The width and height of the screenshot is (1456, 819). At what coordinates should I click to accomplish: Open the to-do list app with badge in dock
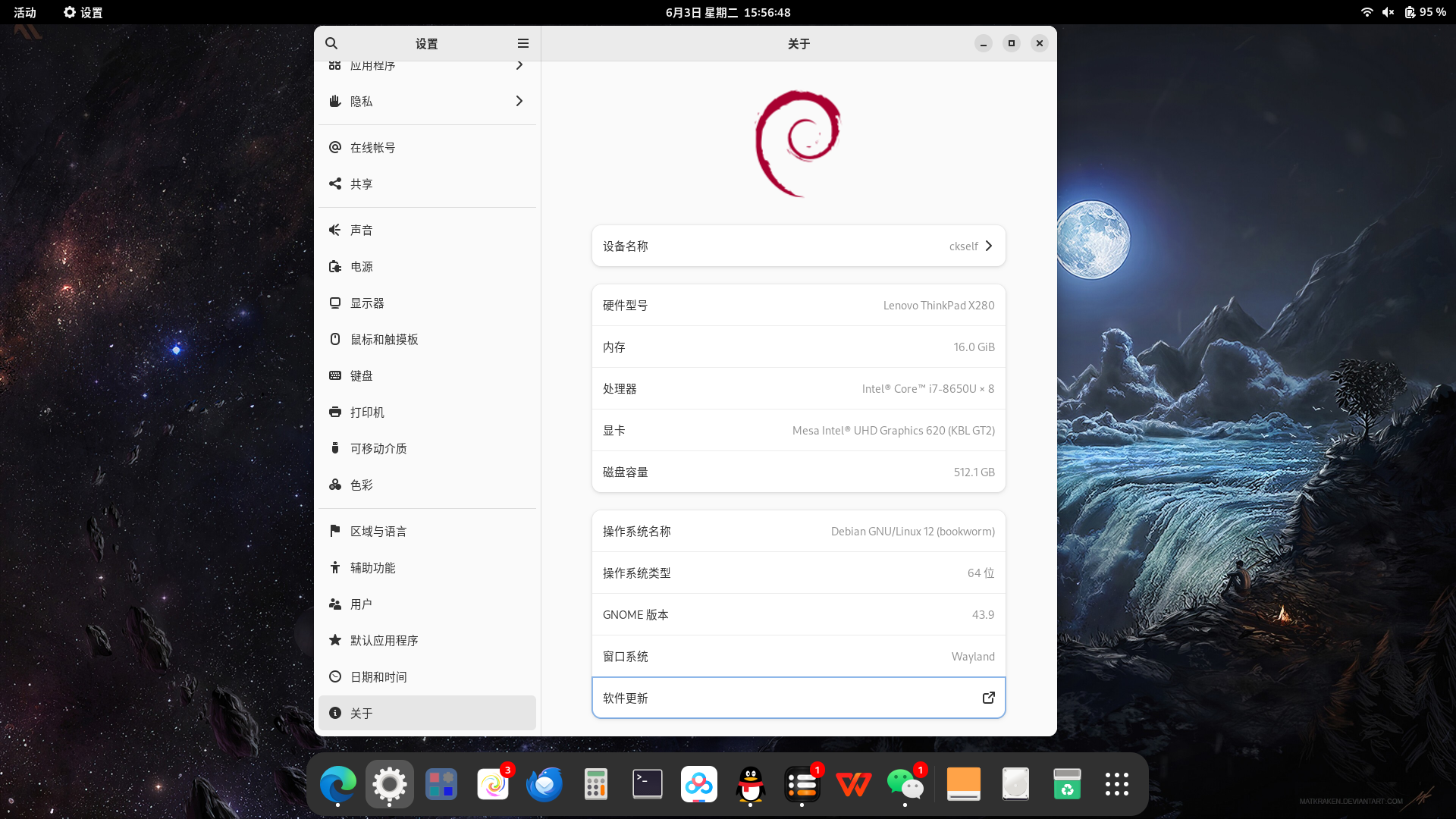click(802, 784)
